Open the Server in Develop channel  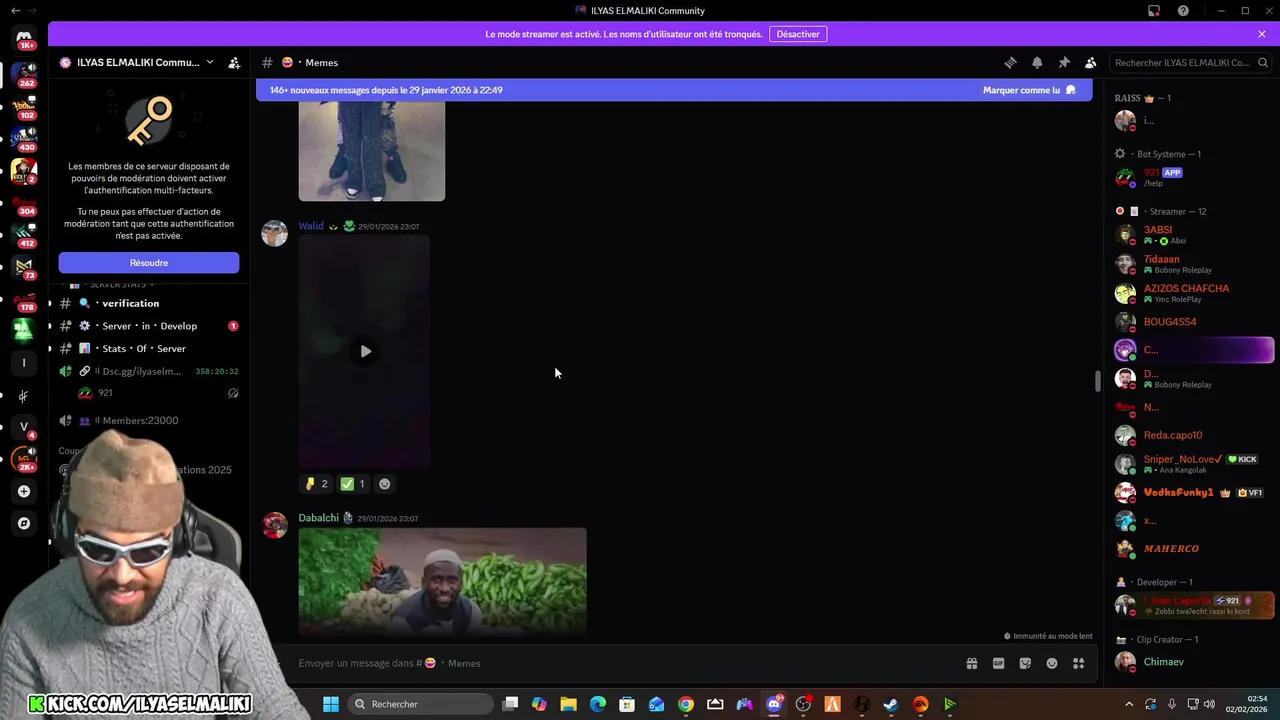(148, 326)
